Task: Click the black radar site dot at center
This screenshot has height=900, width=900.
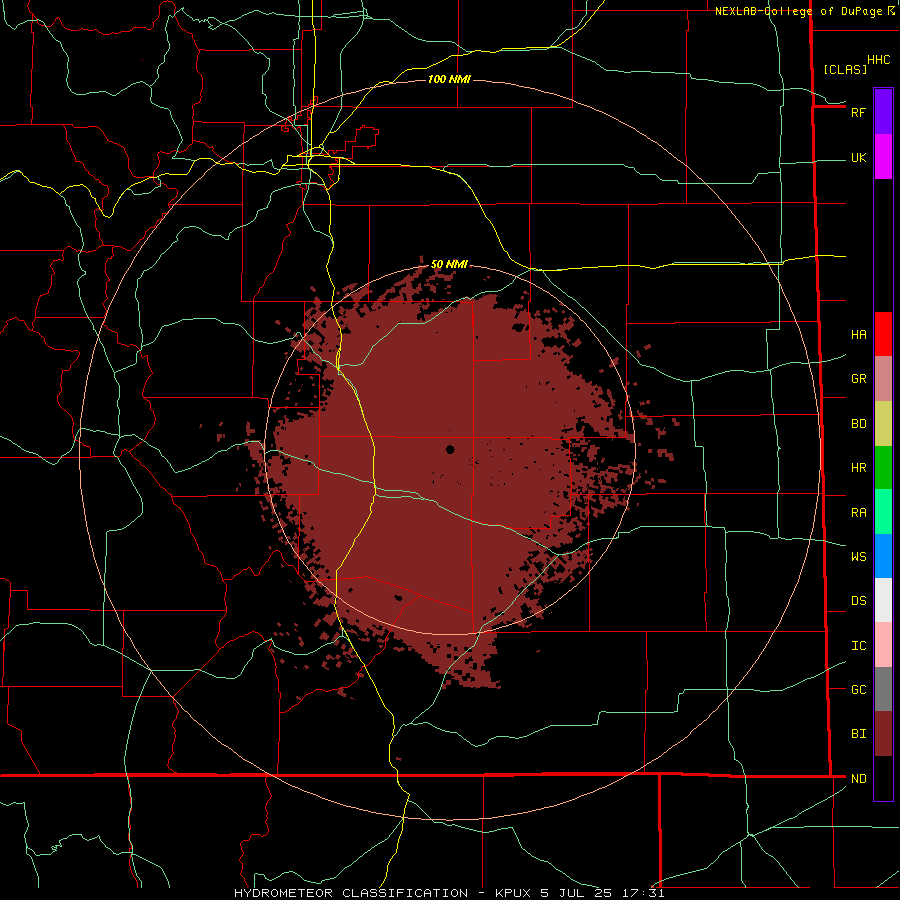Action: (x=450, y=449)
